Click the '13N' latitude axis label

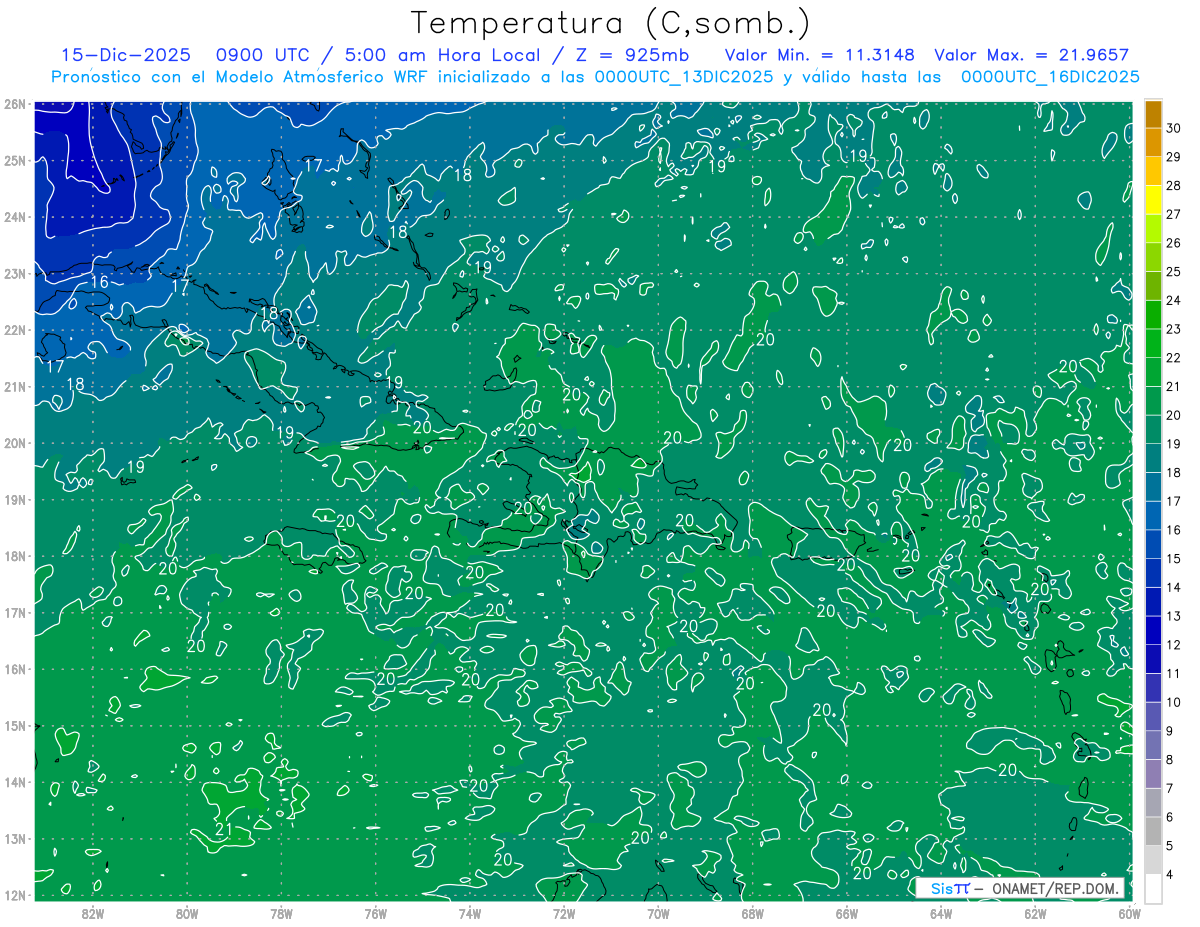(14, 839)
